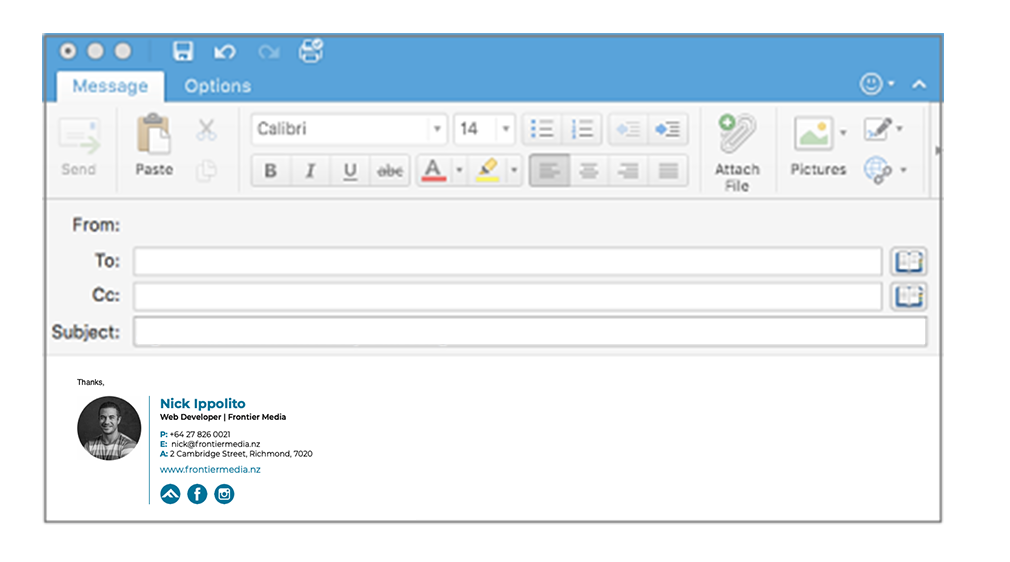Toggle strikethrough formatting

pos(390,171)
